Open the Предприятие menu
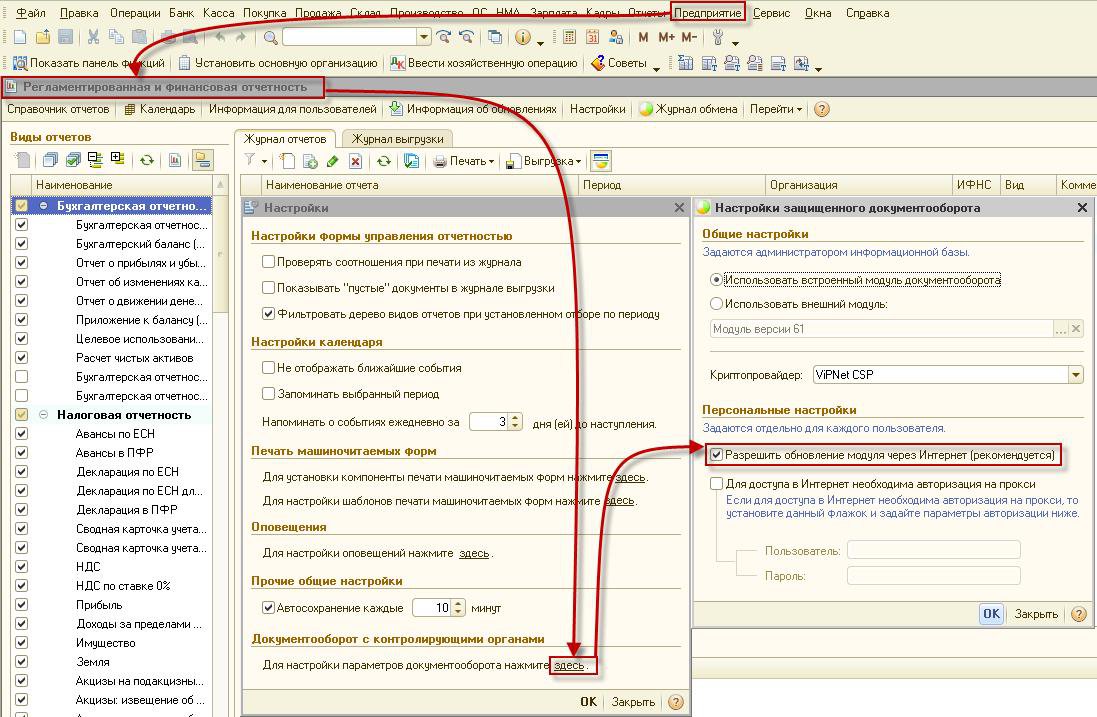1097x717 pixels. [707, 13]
